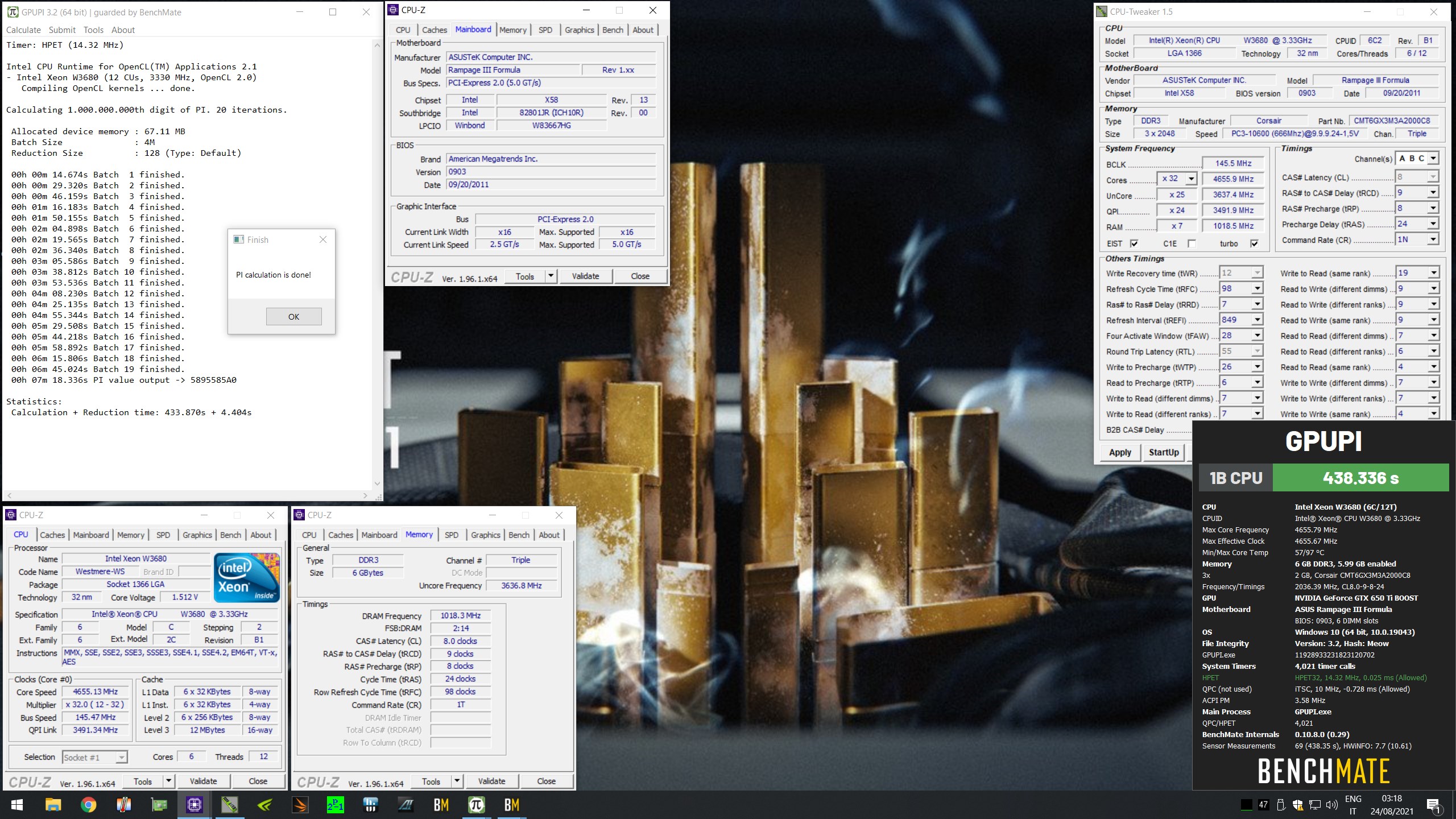Viewport: 1456px width, 819px height.
Task: Click the volume speaker tray icon
Action: click(x=1331, y=805)
